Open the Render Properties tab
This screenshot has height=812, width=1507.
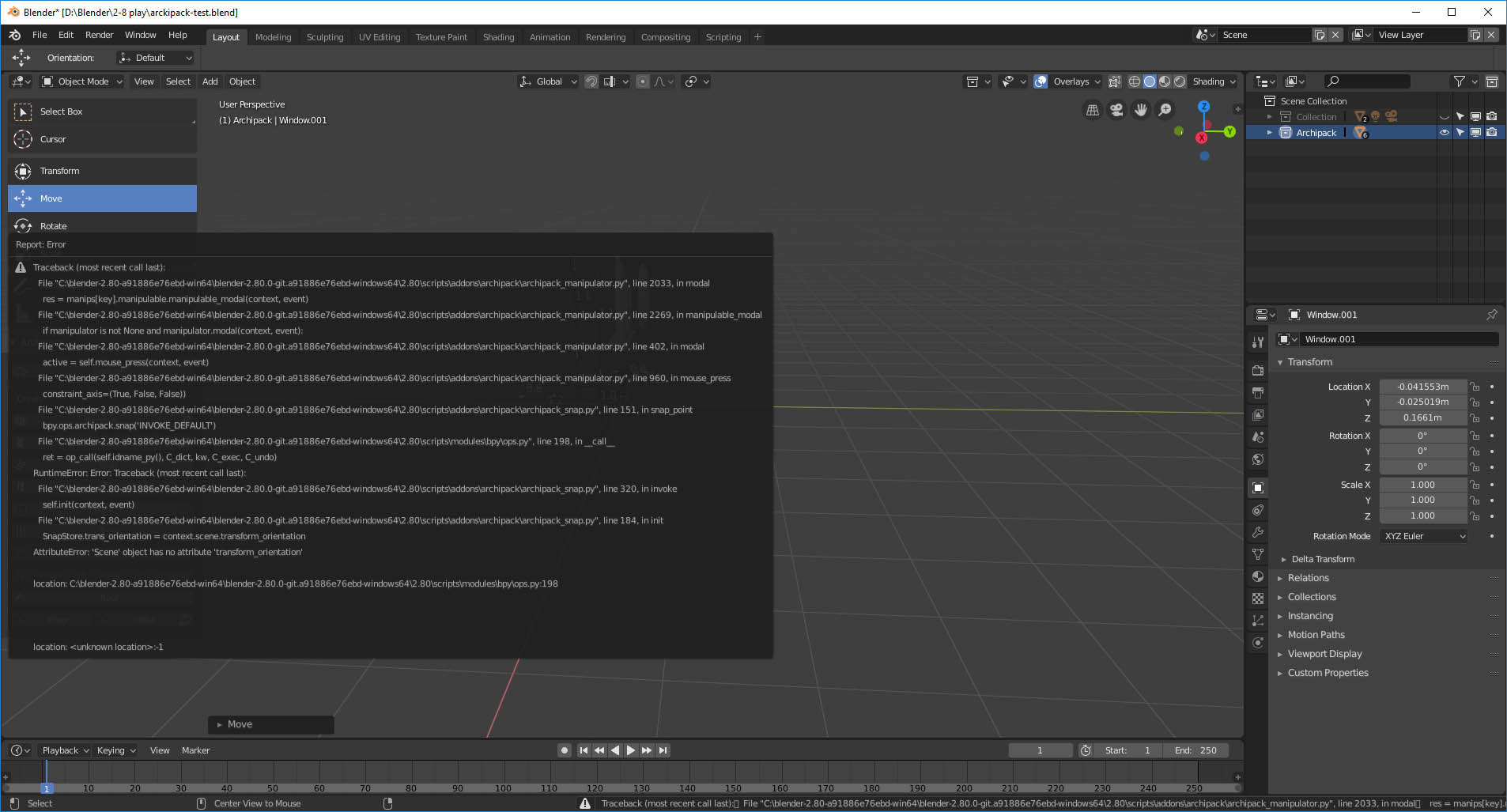1259,370
